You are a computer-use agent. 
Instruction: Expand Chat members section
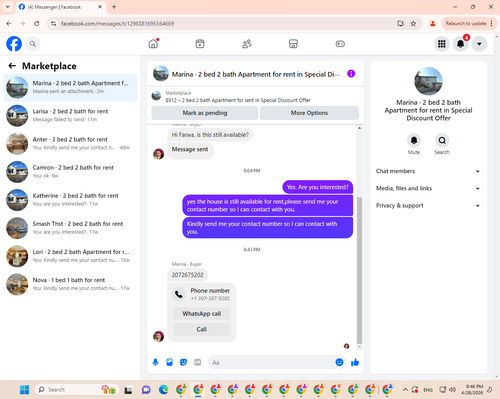tap(428, 171)
